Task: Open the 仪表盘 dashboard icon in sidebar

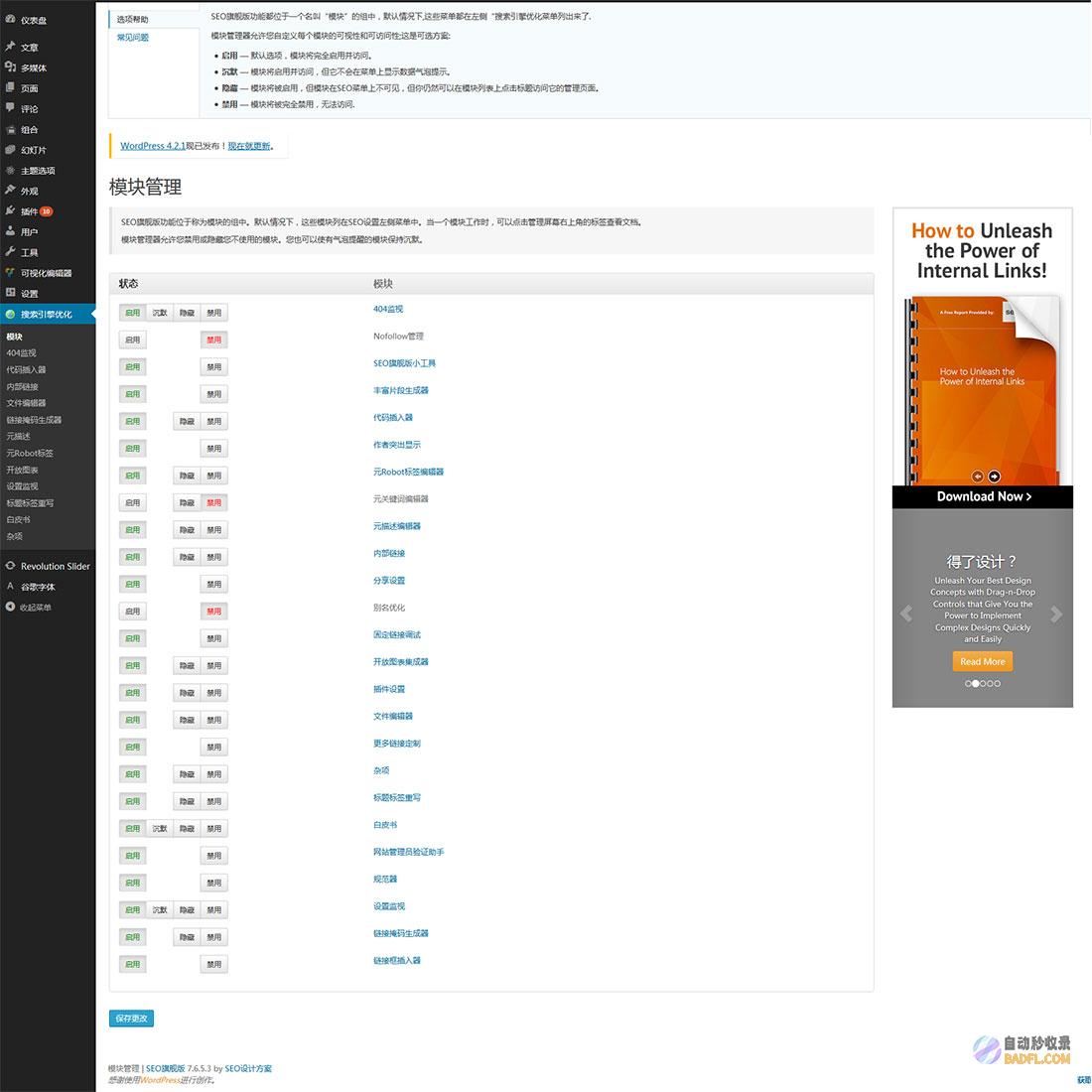Action: pyautogui.click(x=10, y=20)
